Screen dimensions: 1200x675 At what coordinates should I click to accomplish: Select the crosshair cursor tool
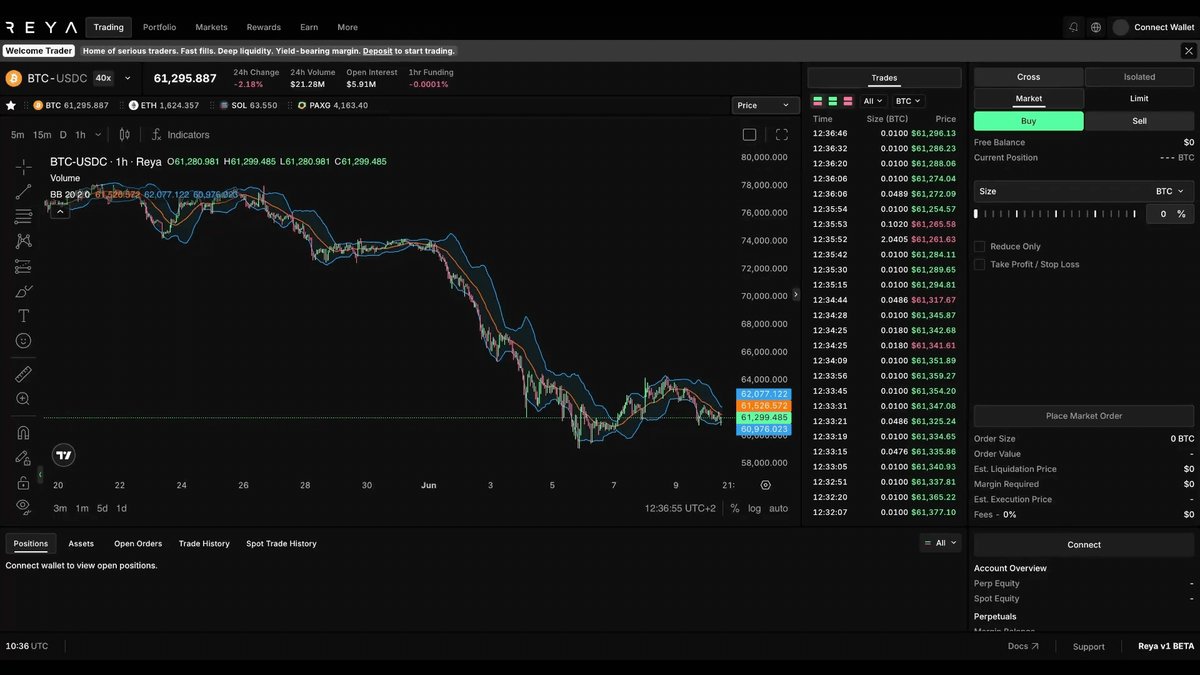pyautogui.click(x=23, y=167)
